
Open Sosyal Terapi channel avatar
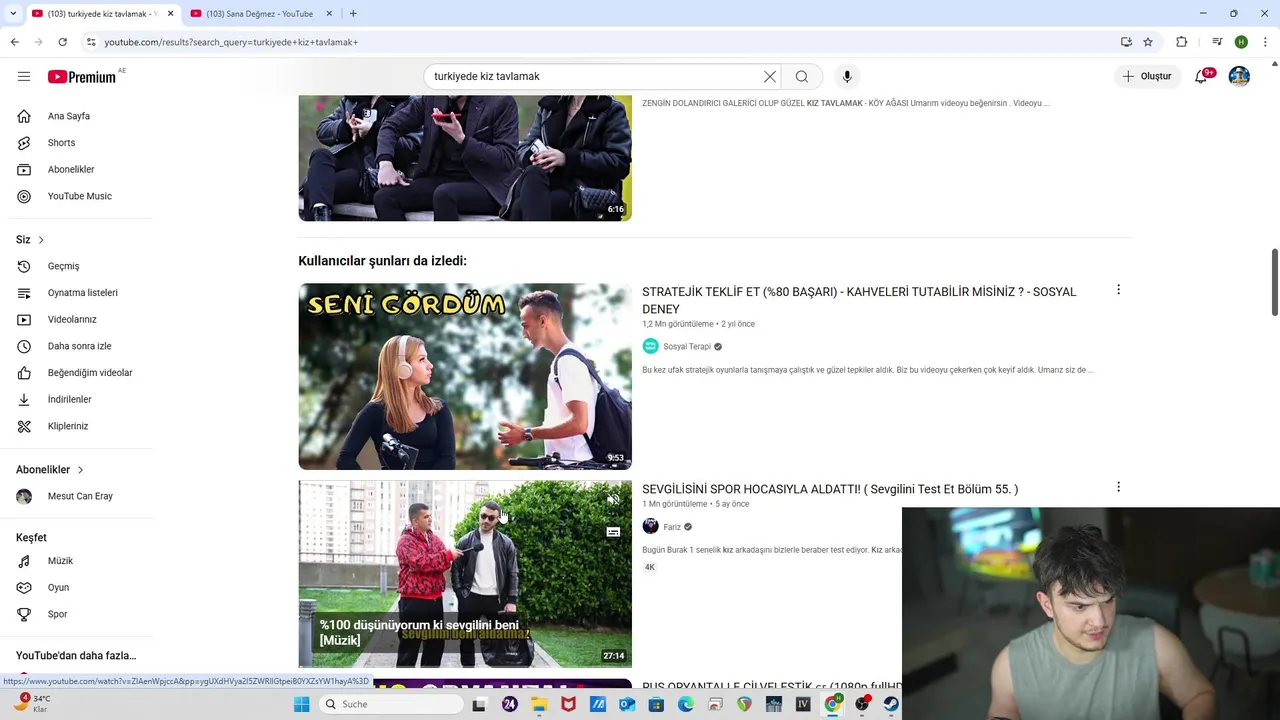click(x=650, y=346)
